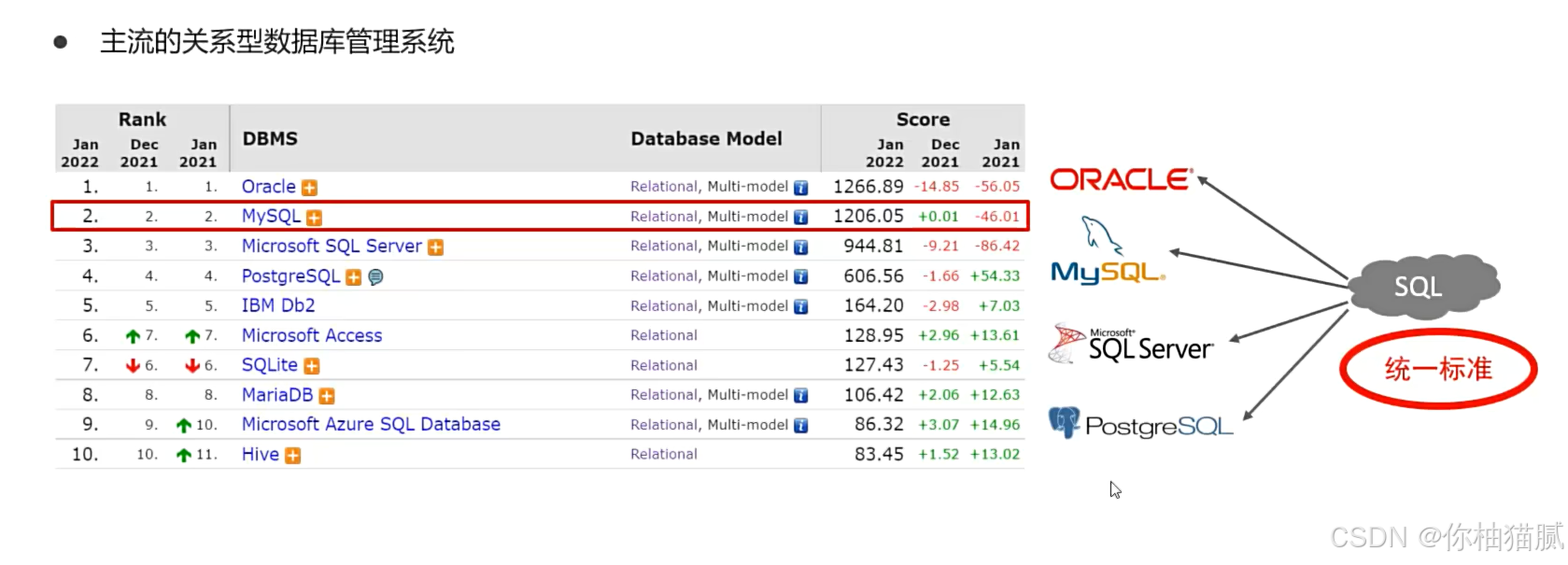Screen dimensions: 1568x565
Task: Open the Microsoft Access link
Action: coord(312,335)
